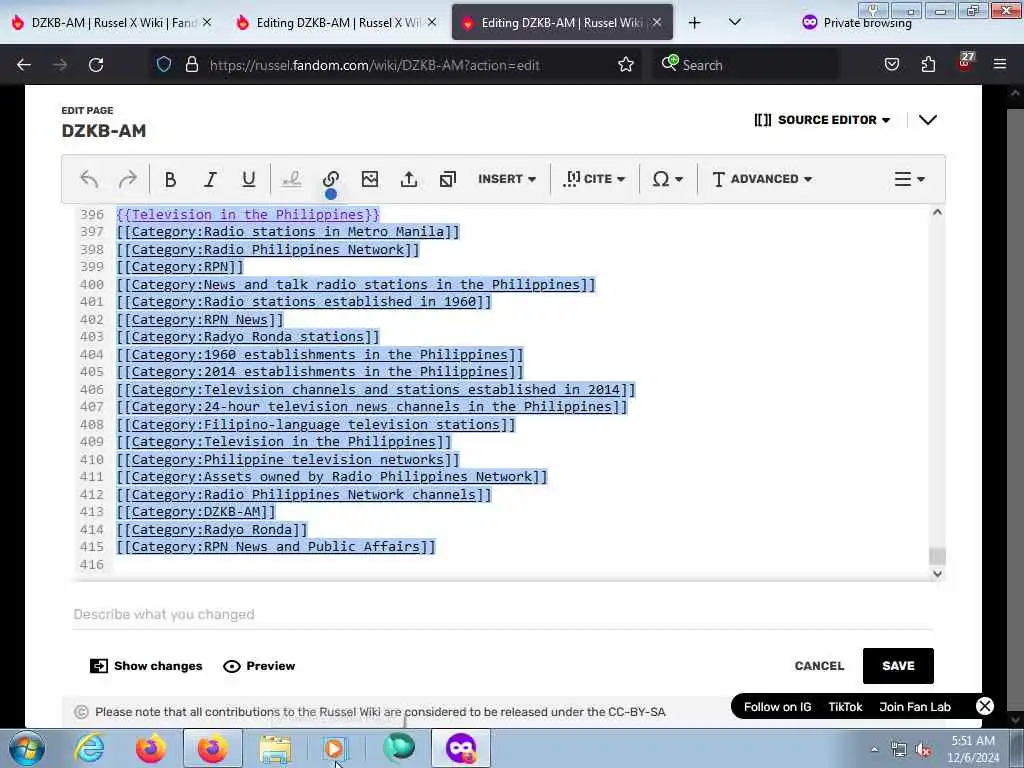Open the page options hamburger dropdown
Screen dimensions: 1024x768
(x=909, y=179)
